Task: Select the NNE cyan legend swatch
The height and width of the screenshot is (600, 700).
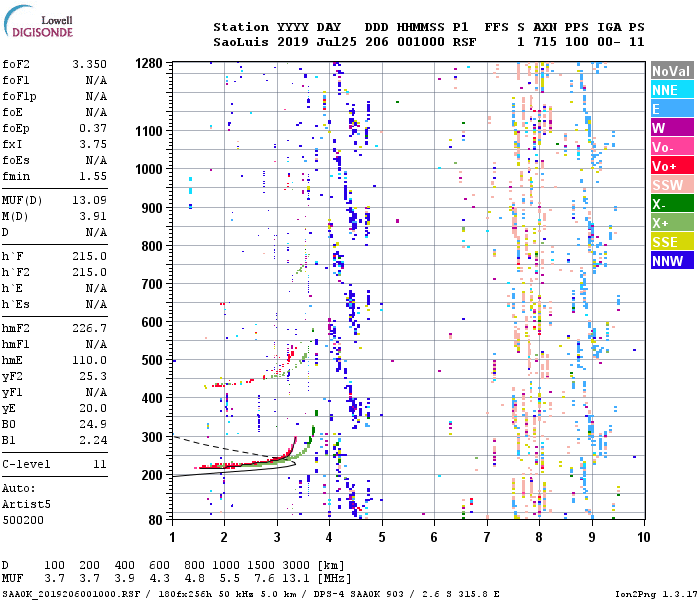Action: click(672, 90)
